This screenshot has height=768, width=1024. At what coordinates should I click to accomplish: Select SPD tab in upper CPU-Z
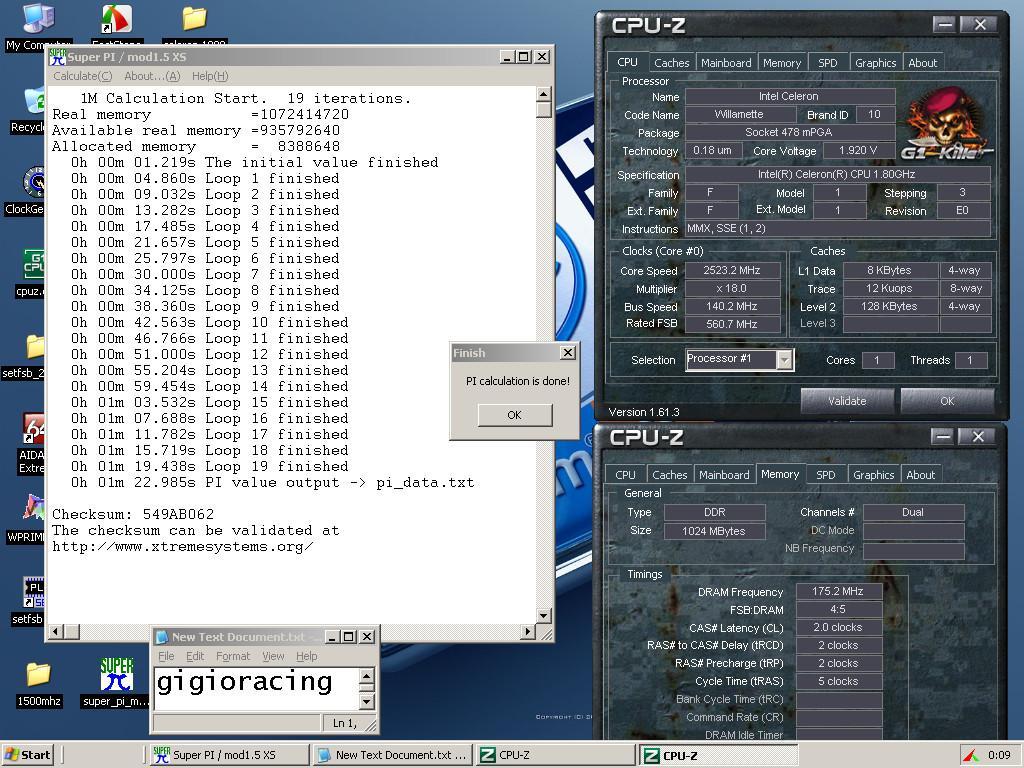(x=827, y=63)
